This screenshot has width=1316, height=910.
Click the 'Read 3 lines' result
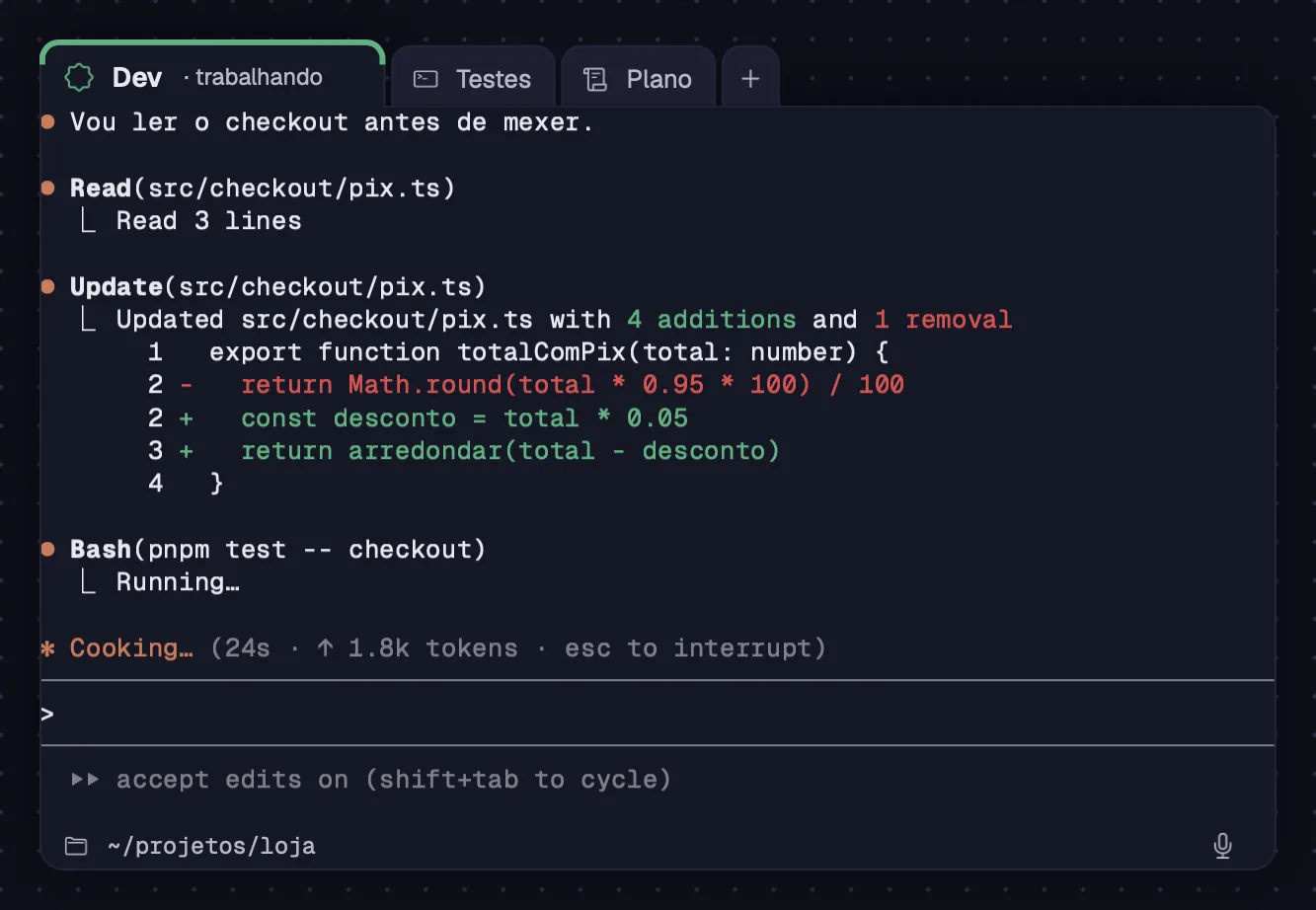[208, 220]
